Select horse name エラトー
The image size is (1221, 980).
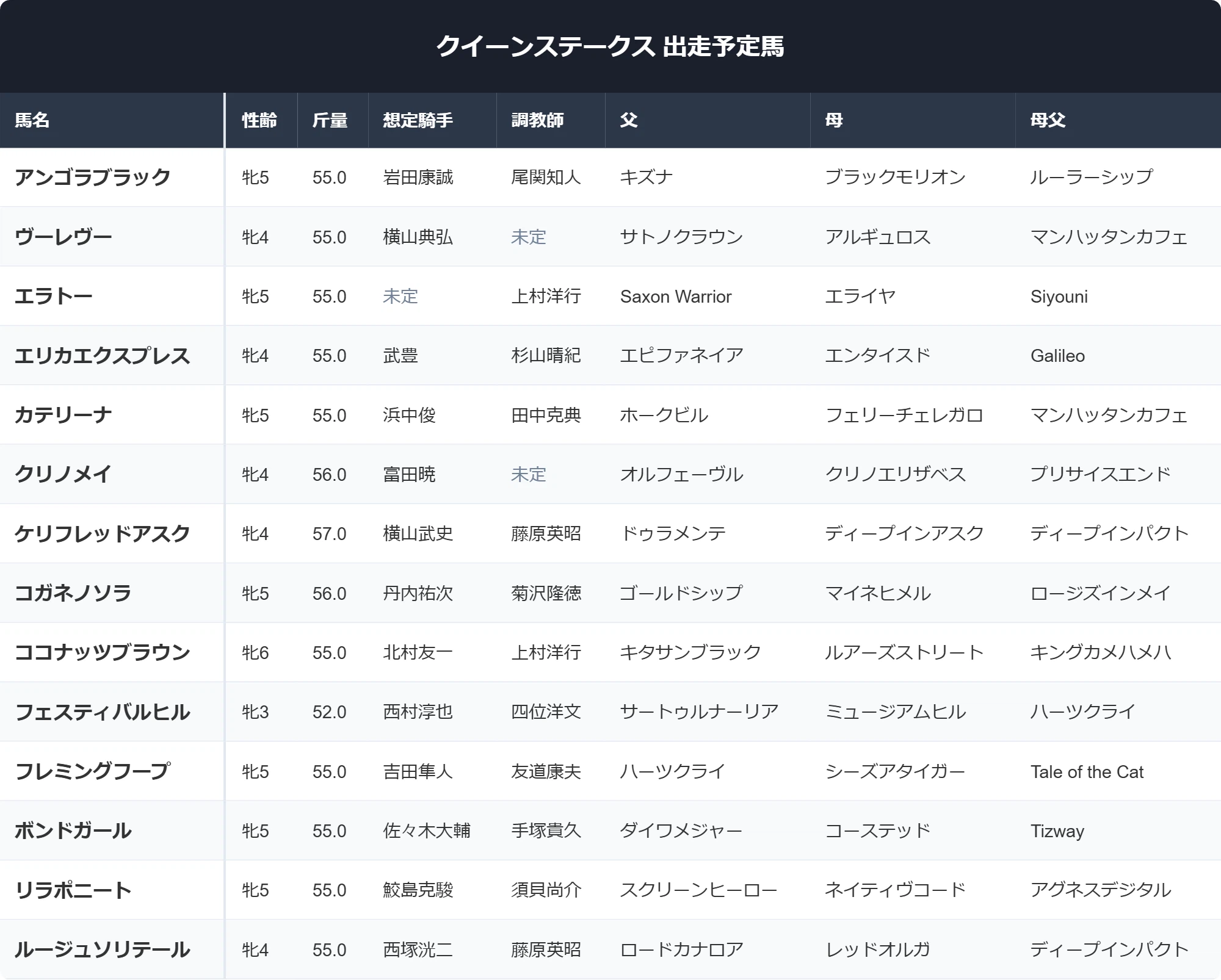(x=54, y=296)
